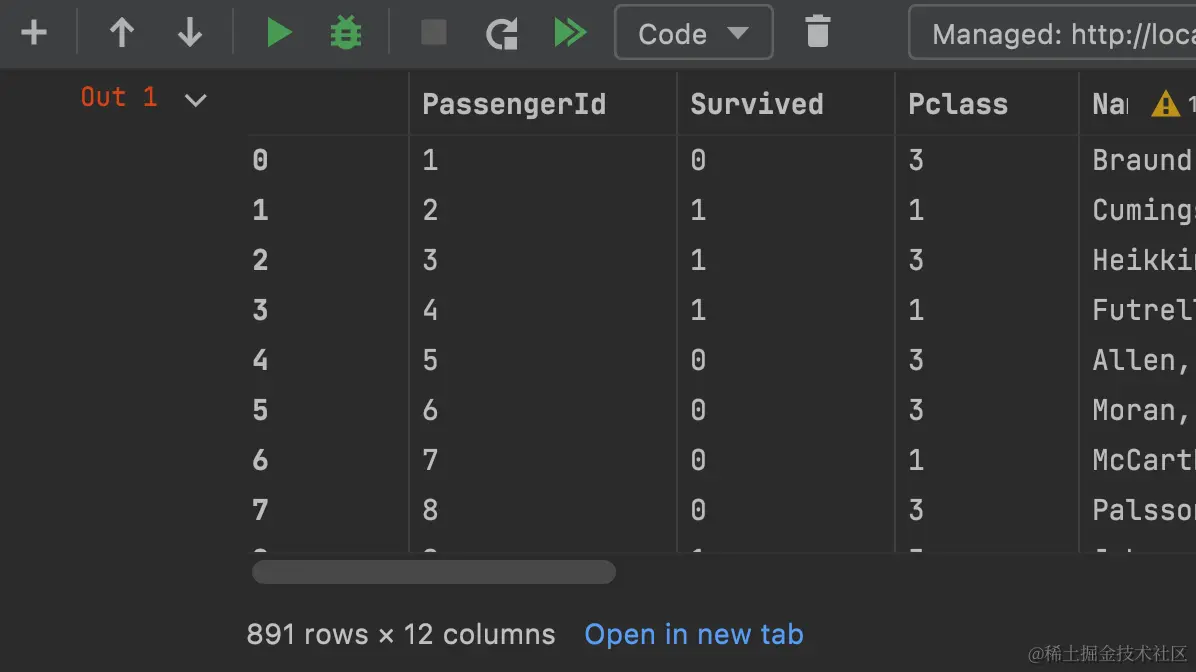Click the PassengerId column header
This screenshot has width=1196, height=672.
[x=514, y=104]
